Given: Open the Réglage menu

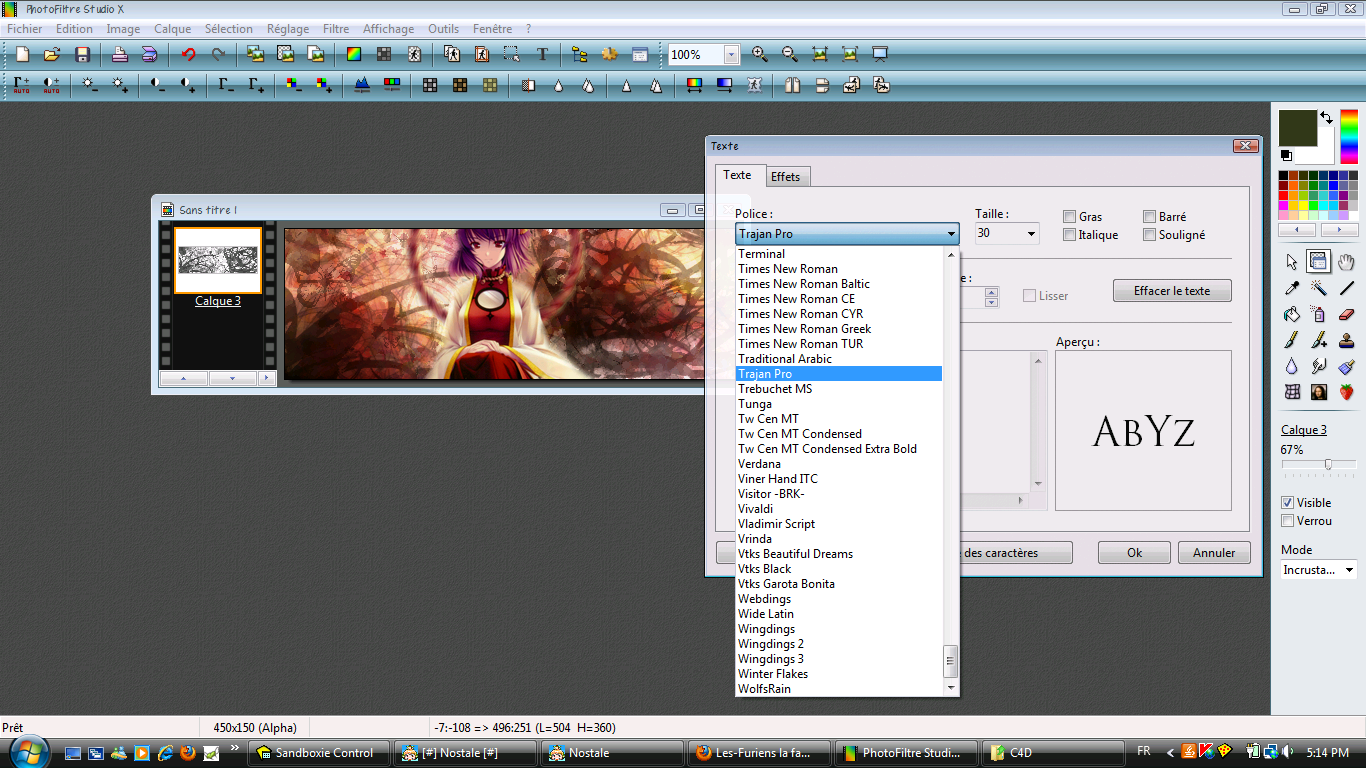Looking at the screenshot, I should 288,29.
